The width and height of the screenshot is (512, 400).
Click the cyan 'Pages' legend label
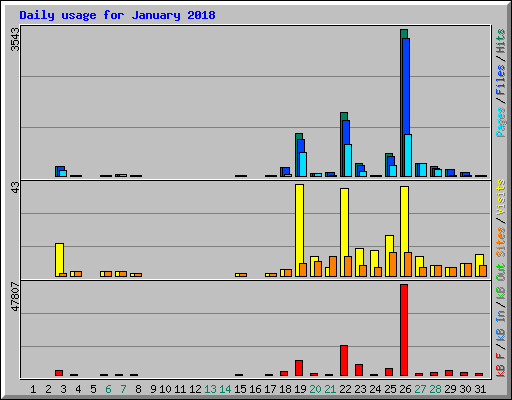click(501, 122)
